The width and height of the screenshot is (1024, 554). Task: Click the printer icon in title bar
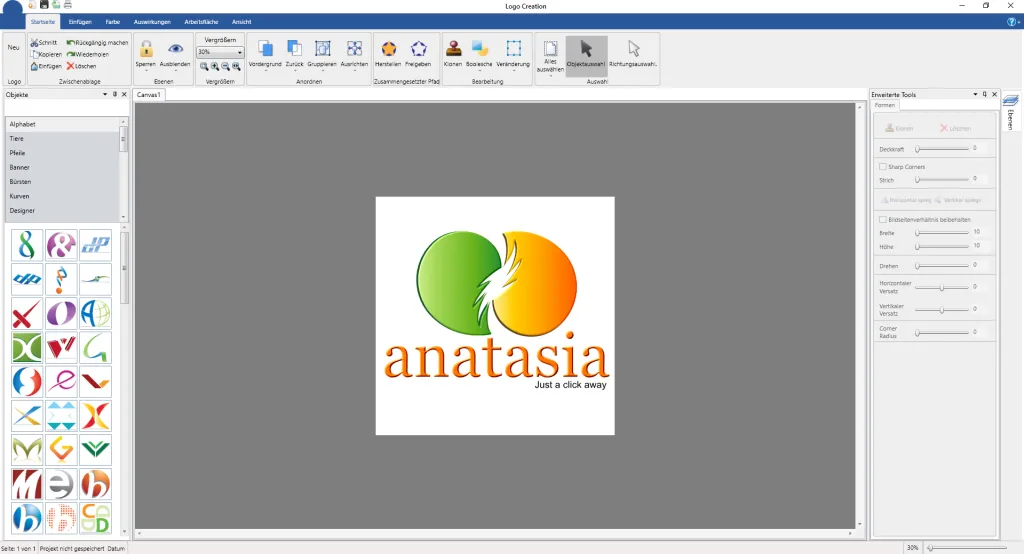pyautogui.click(x=67, y=5)
